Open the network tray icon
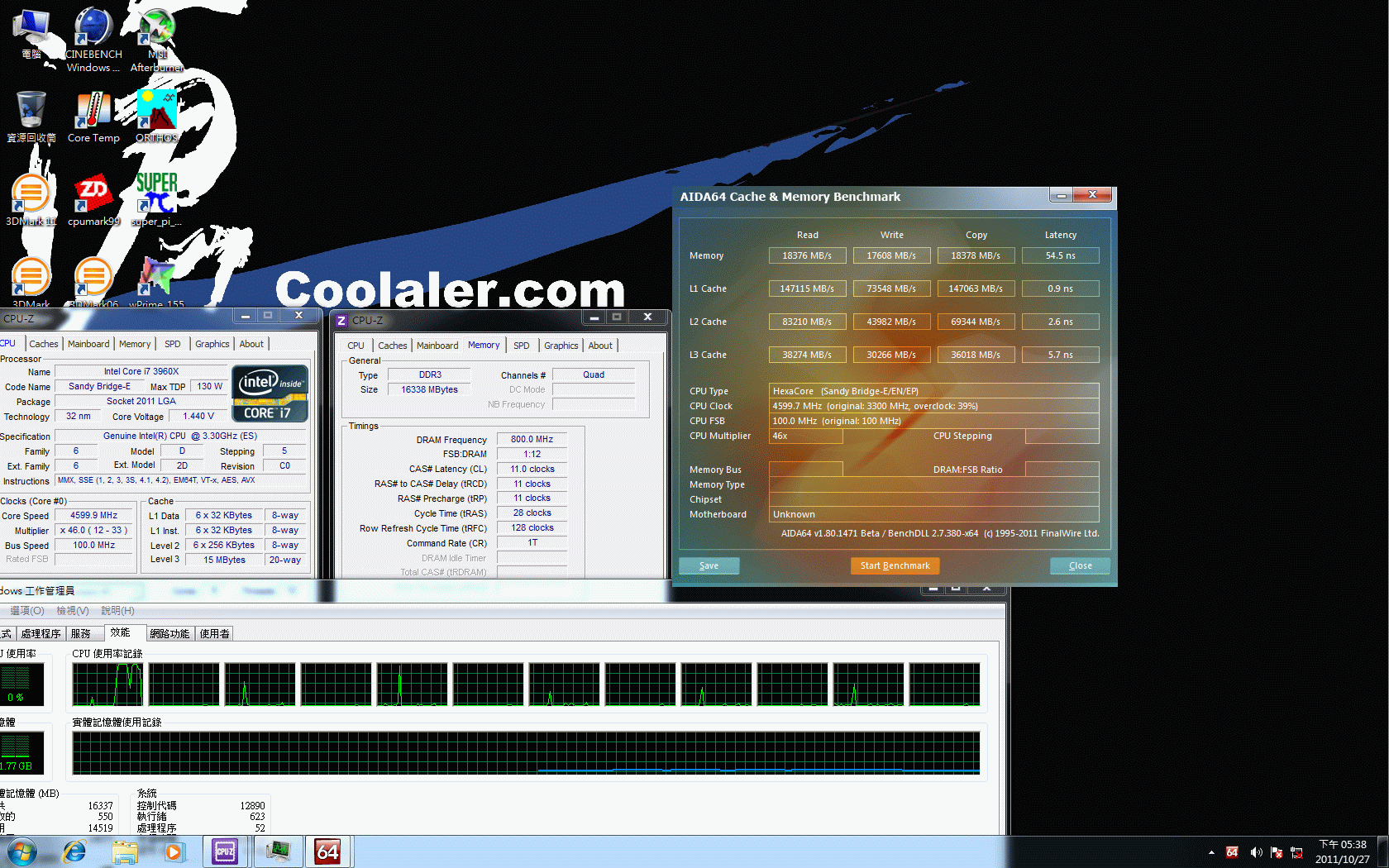This screenshot has height=868, width=1389. click(1296, 852)
